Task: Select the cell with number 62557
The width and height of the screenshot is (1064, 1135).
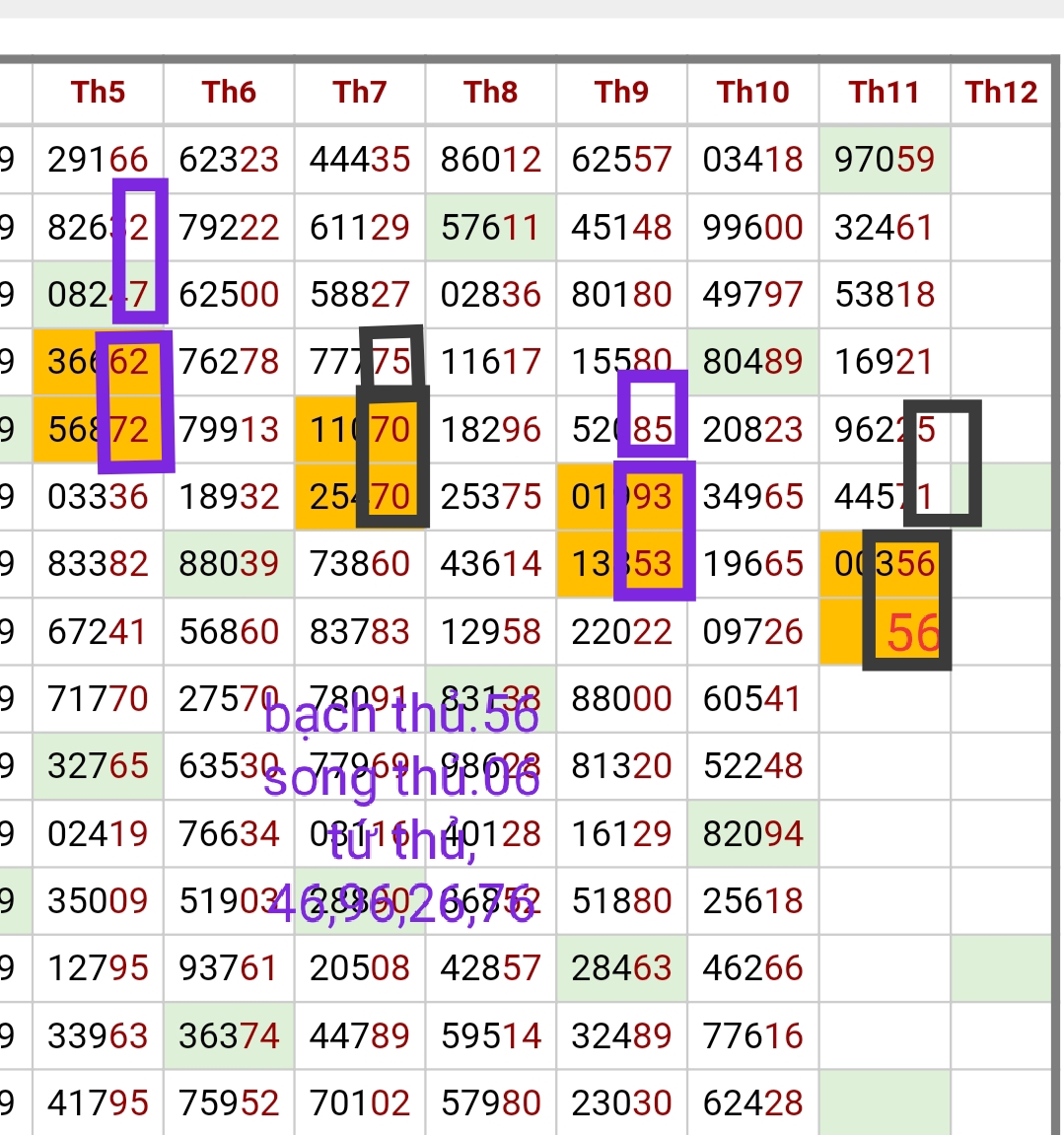Action: click(622, 160)
